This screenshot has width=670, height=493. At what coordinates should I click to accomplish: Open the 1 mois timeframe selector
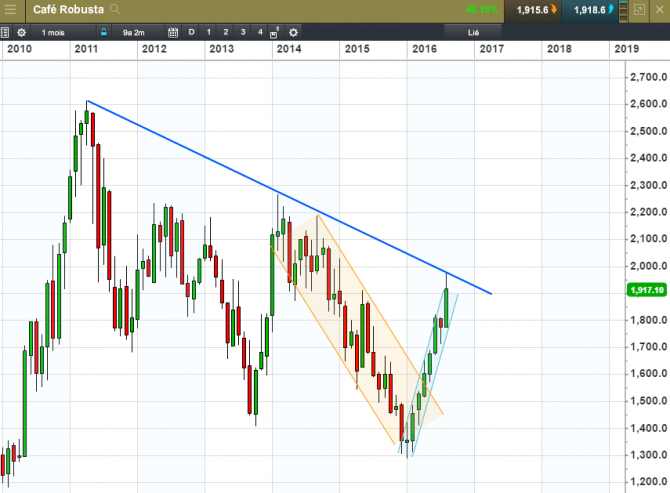pyautogui.click(x=63, y=32)
